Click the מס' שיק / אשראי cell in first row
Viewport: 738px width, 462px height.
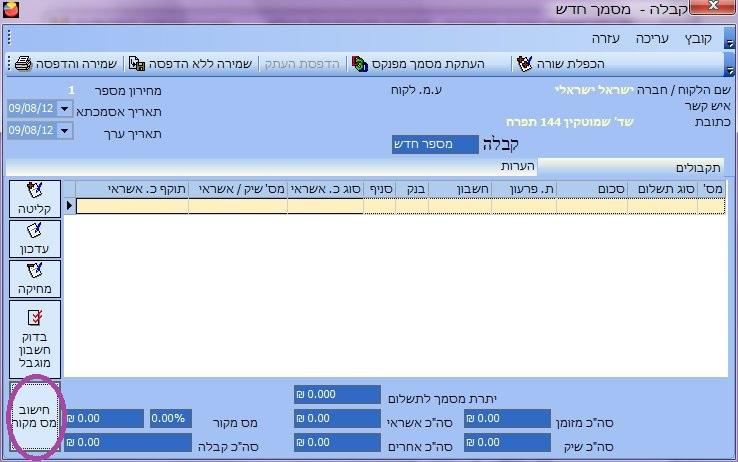coord(238,206)
